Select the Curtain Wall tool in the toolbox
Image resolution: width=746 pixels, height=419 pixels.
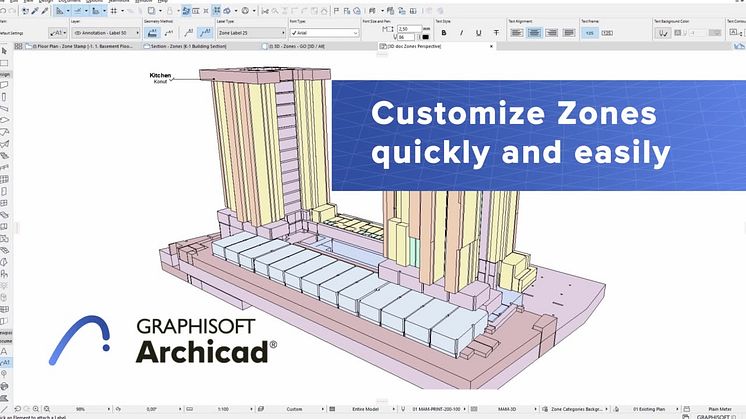coord(4,179)
